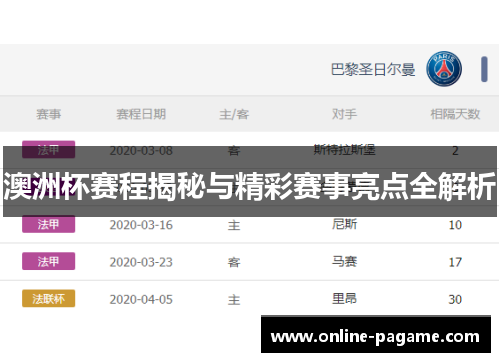Click 主 in the 里昂 row
500x362 pixels.
[x=234, y=300]
